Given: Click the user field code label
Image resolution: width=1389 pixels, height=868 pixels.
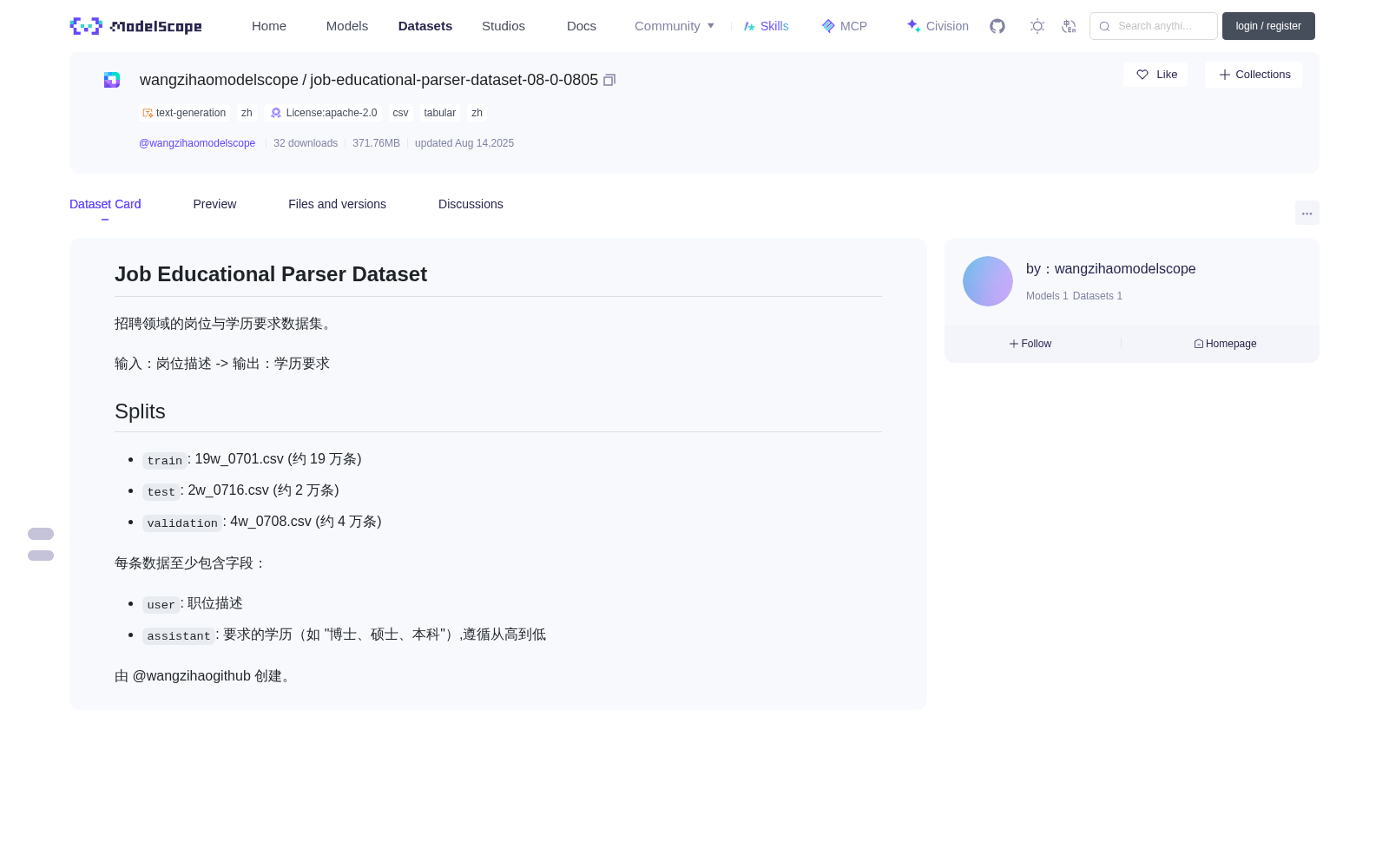Looking at the screenshot, I should (161, 604).
